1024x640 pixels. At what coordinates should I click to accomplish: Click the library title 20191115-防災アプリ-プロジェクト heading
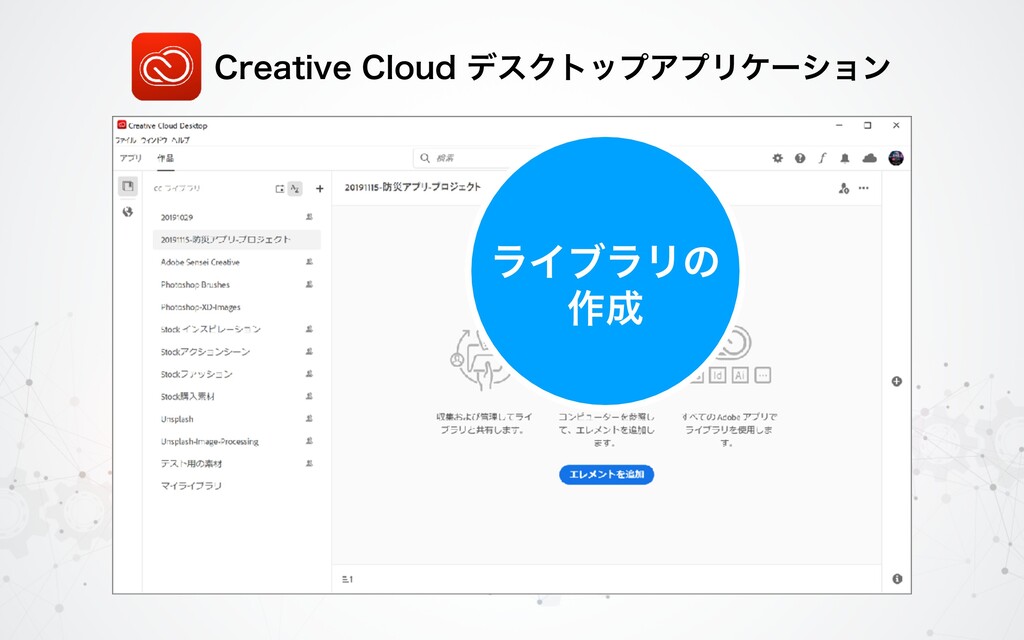(x=413, y=187)
